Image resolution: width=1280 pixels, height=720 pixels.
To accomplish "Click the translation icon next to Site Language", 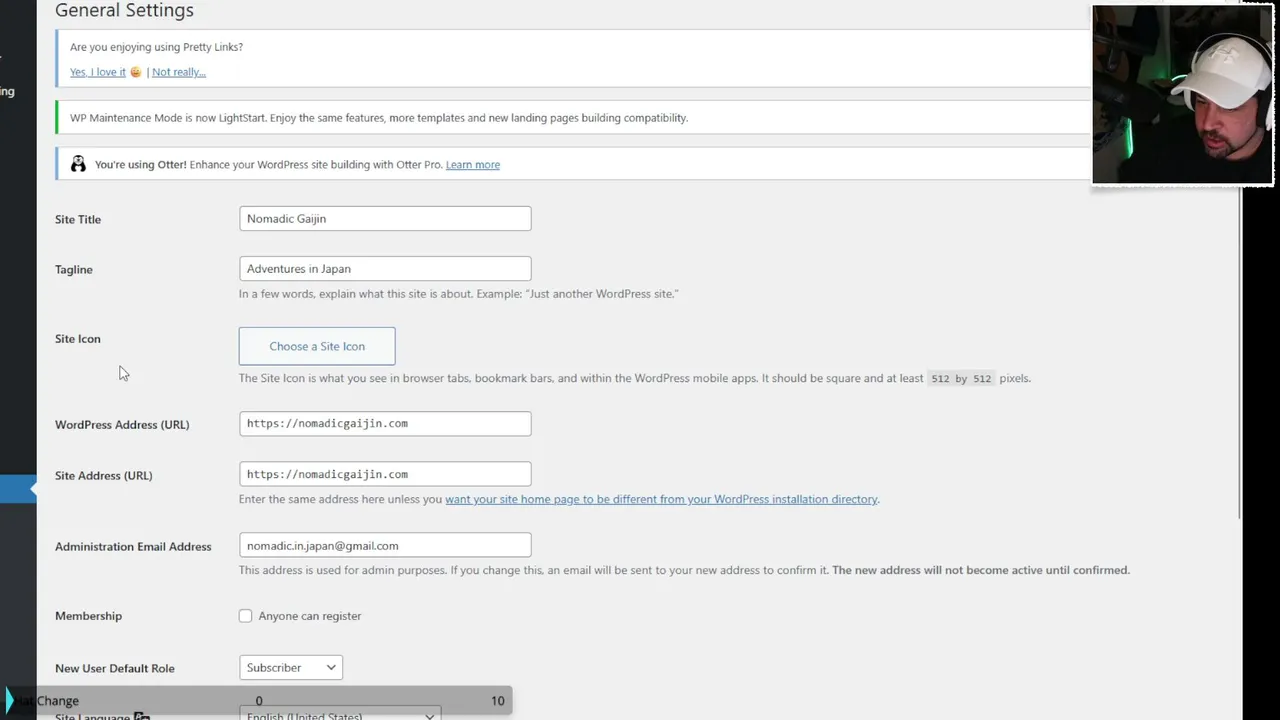I will tap(142, 716).
